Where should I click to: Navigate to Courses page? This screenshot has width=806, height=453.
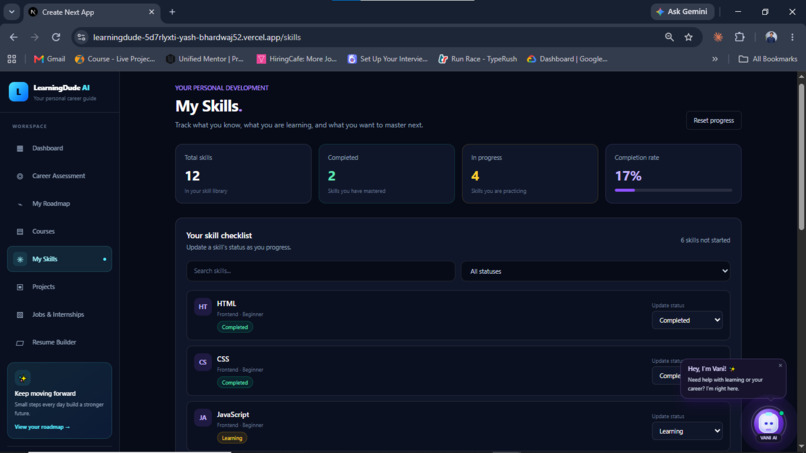click(x=60, y=232)
